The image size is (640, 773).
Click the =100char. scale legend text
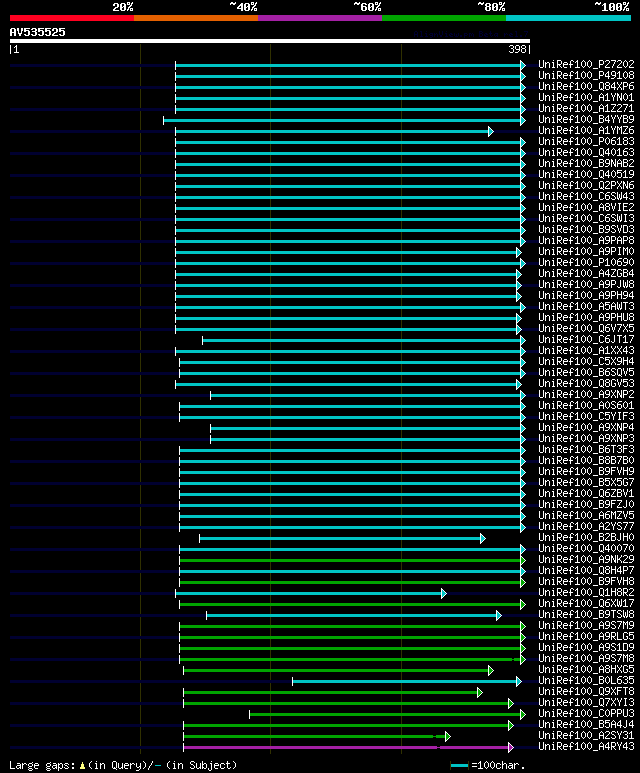[x=498, y=766]
